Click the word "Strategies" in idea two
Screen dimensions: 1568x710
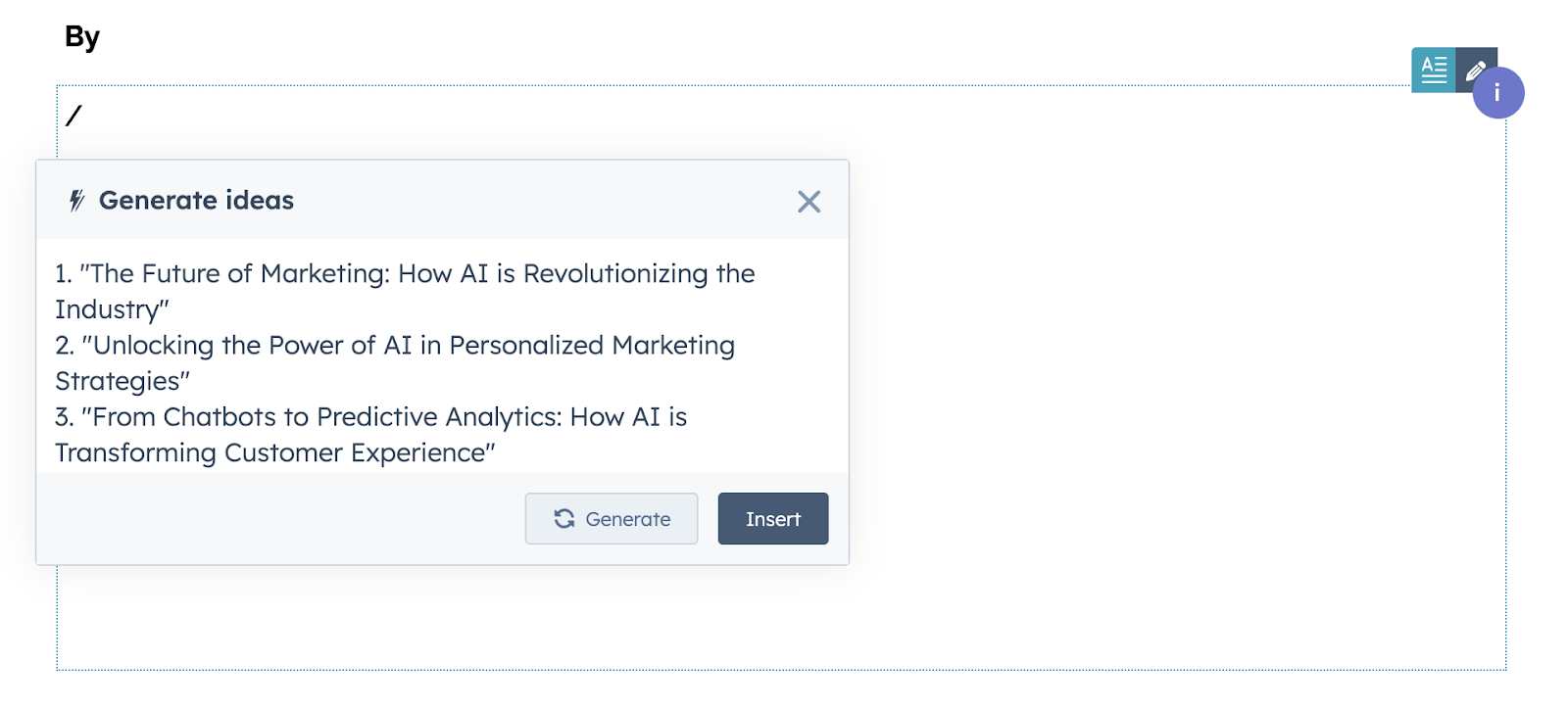pos(118,381)
